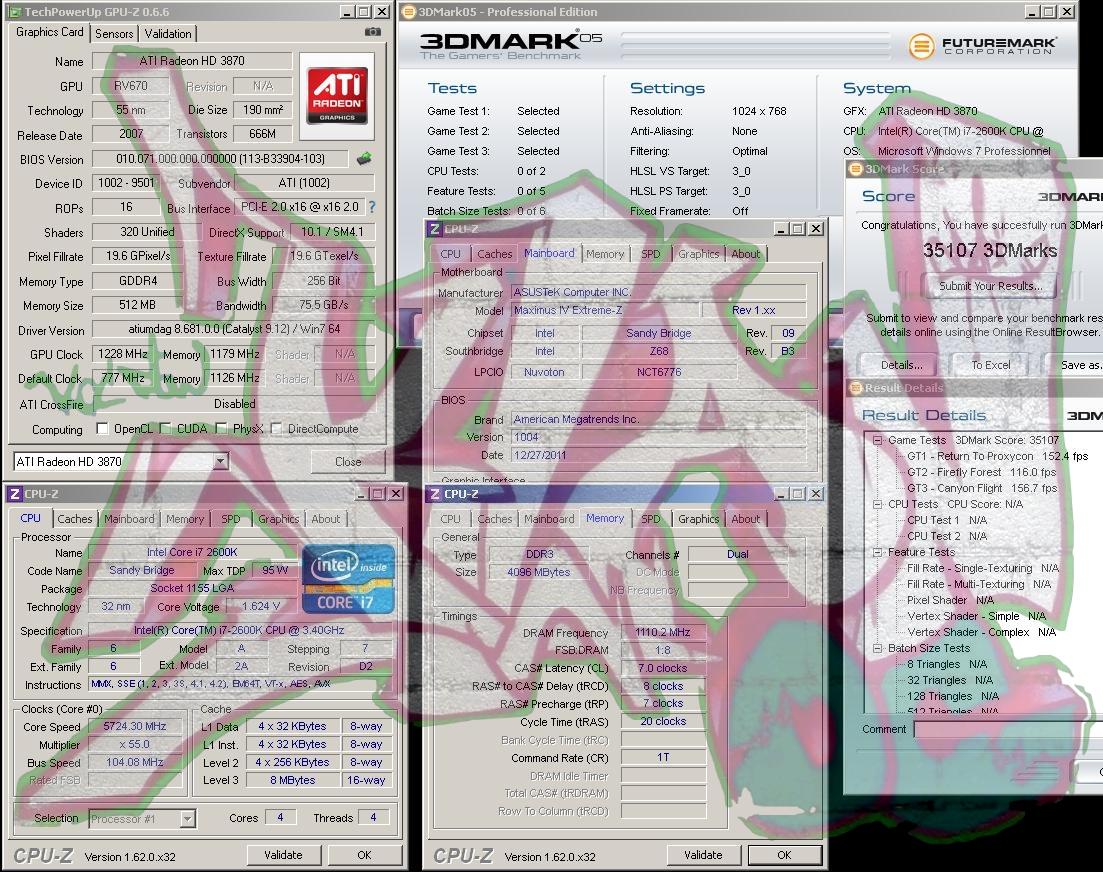
Task: Click the GPU-Z screenshot camera icon
Action: pyautogui.click(x=373, y=32)
